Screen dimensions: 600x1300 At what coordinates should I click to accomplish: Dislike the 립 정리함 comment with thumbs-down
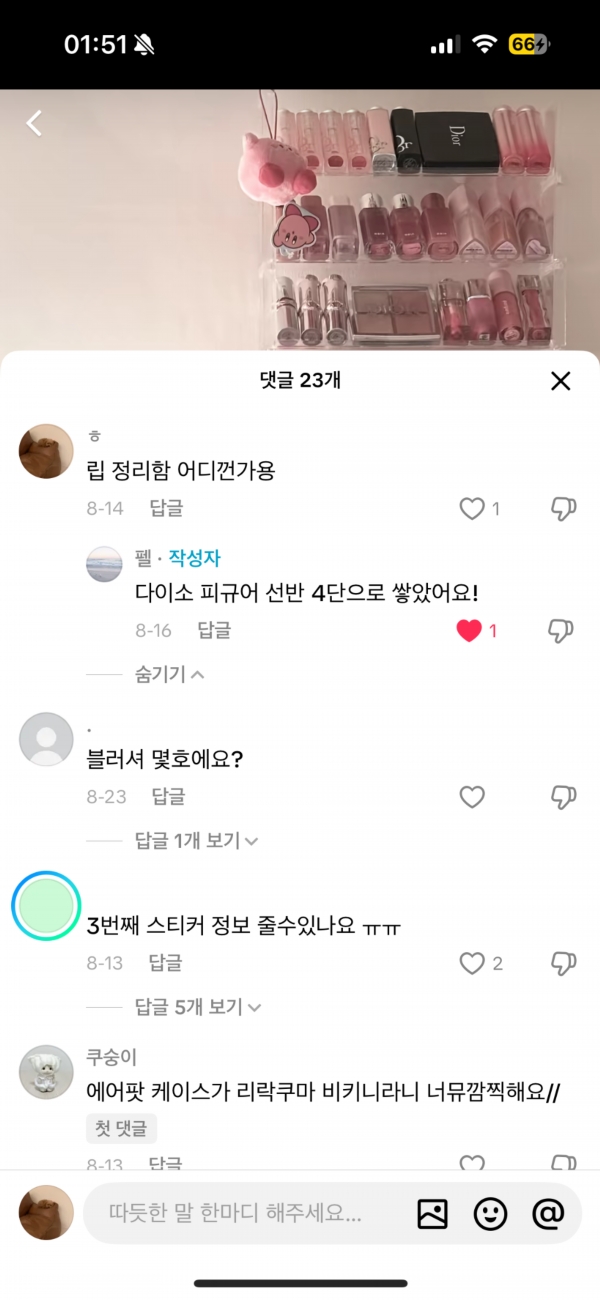pyautogui.click(x=562, y=508)
